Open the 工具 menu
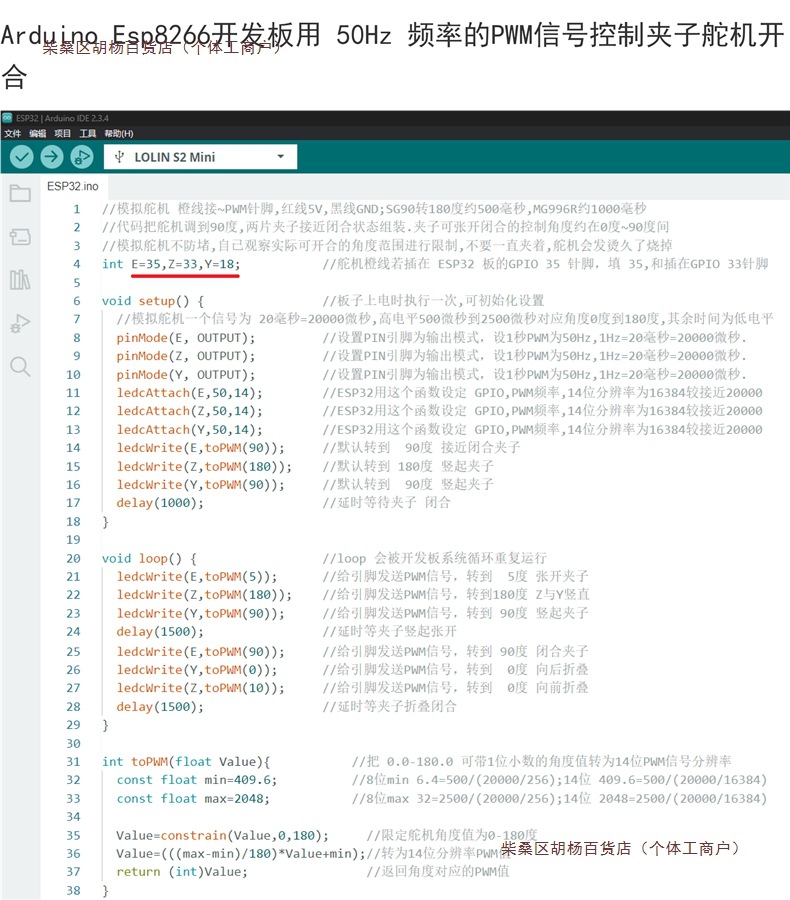Screen dimensions: 790x900 (88, 134)
